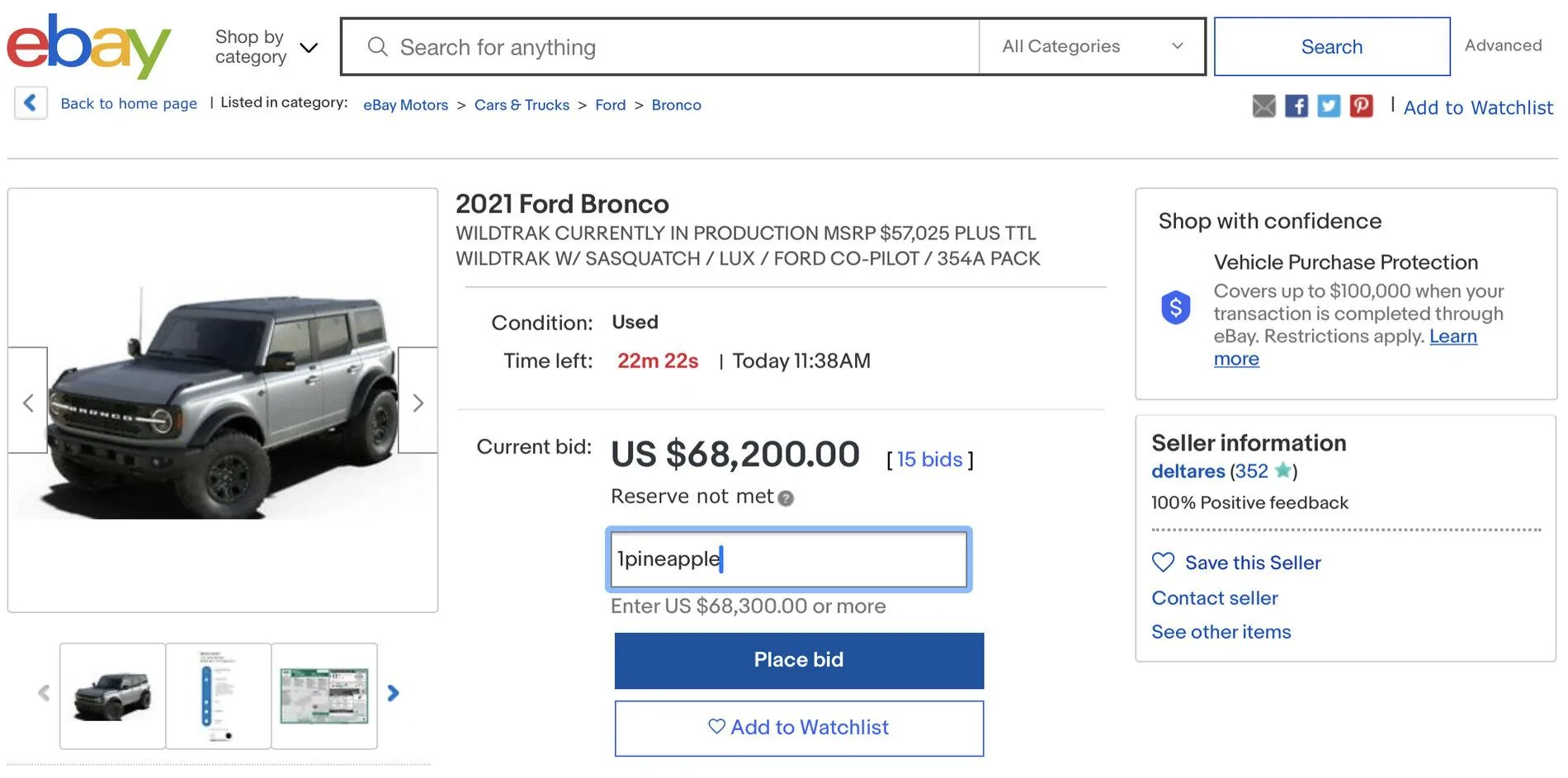Click the magnifying glass search icon

pos(377,46)
